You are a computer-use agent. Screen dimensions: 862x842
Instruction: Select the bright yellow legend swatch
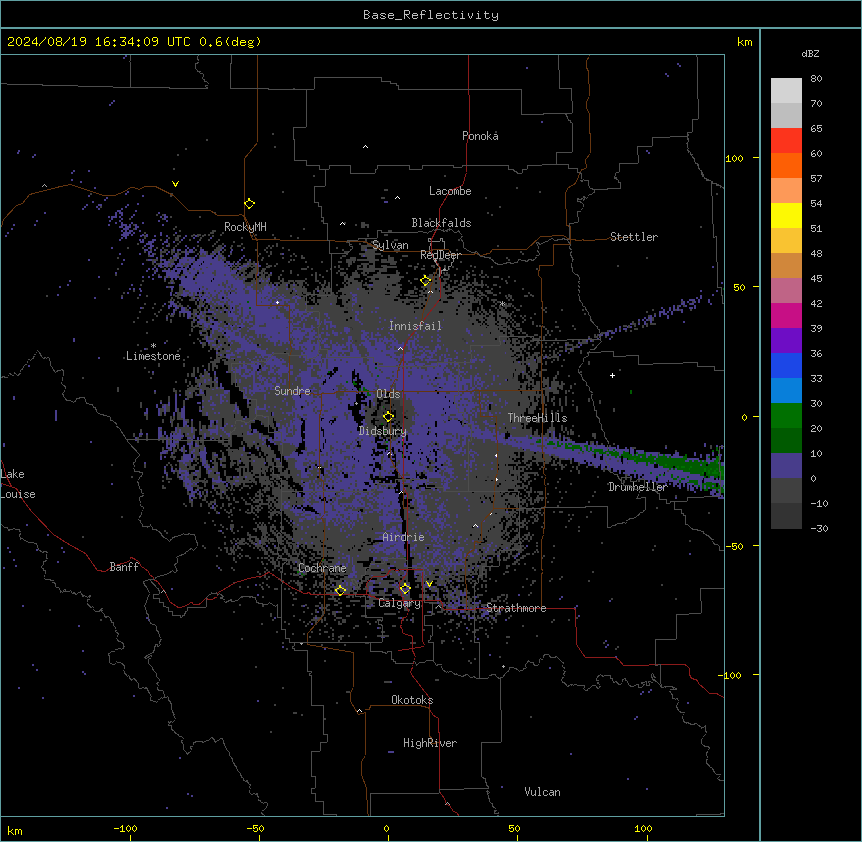tap(786, 215)
